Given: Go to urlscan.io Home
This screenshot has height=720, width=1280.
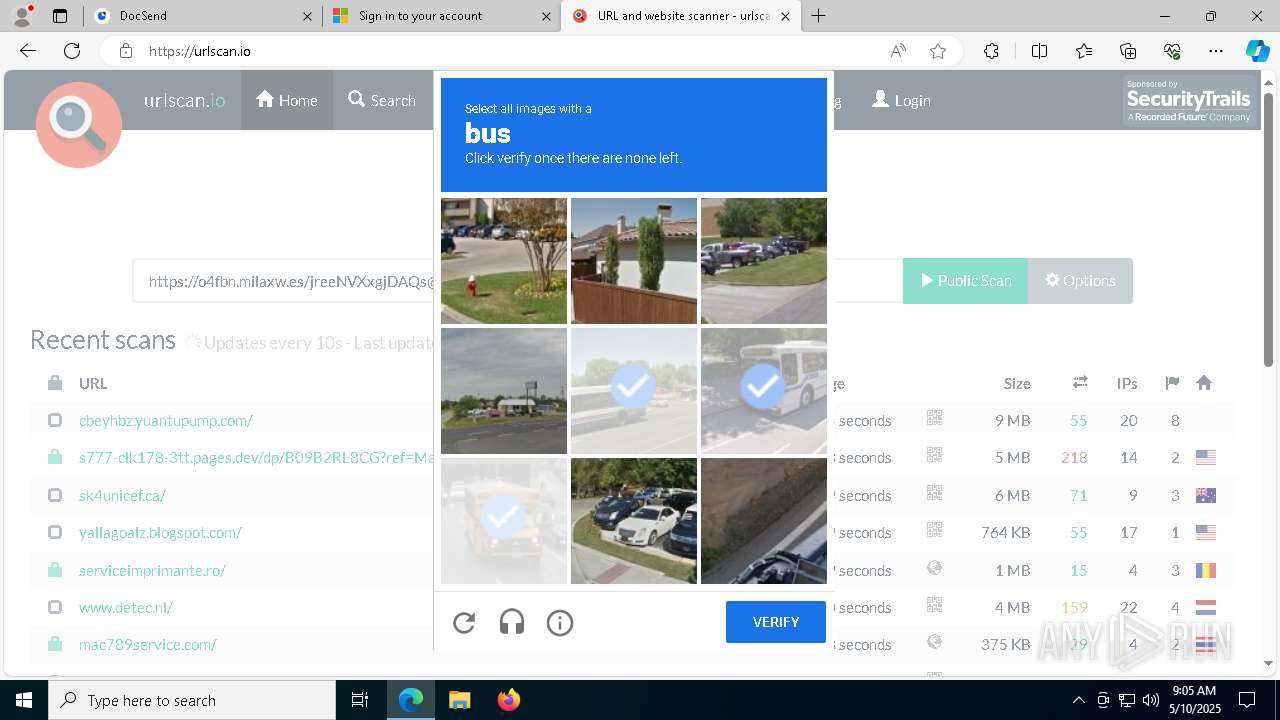Looking at the screenshot, I should click(287, 100).
